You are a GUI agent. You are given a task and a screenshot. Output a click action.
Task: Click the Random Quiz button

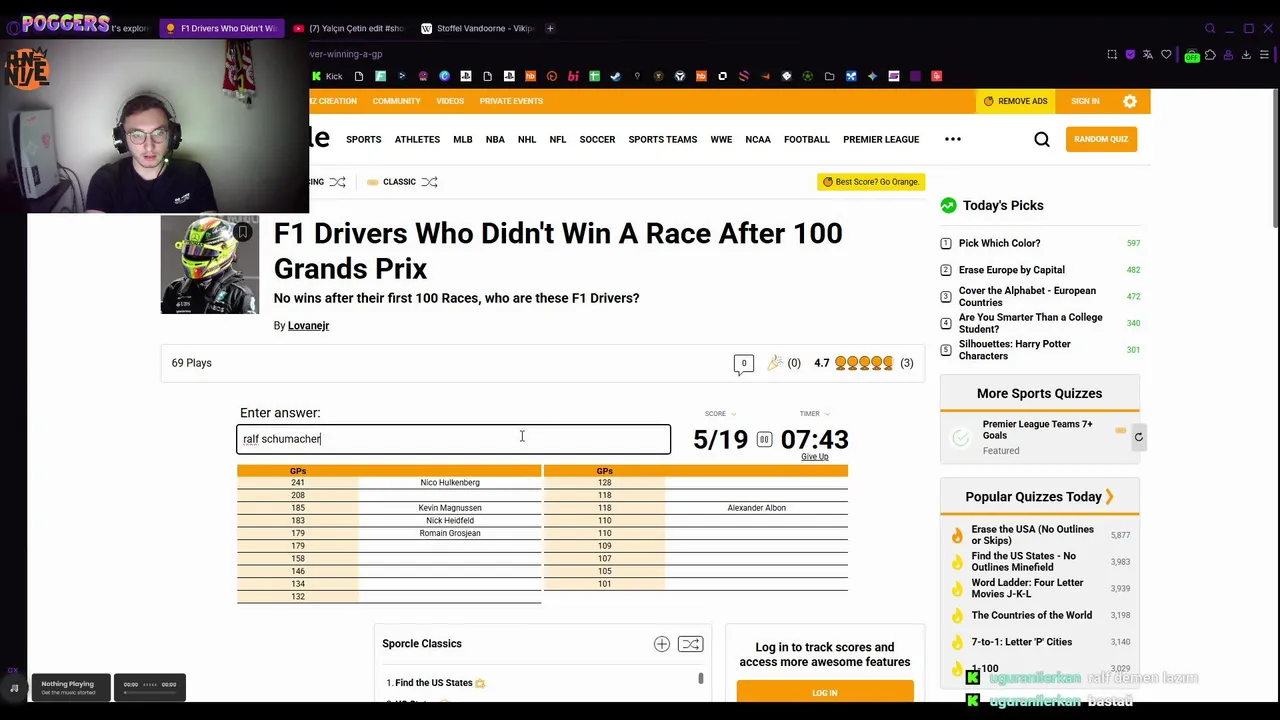(1101, 139)
